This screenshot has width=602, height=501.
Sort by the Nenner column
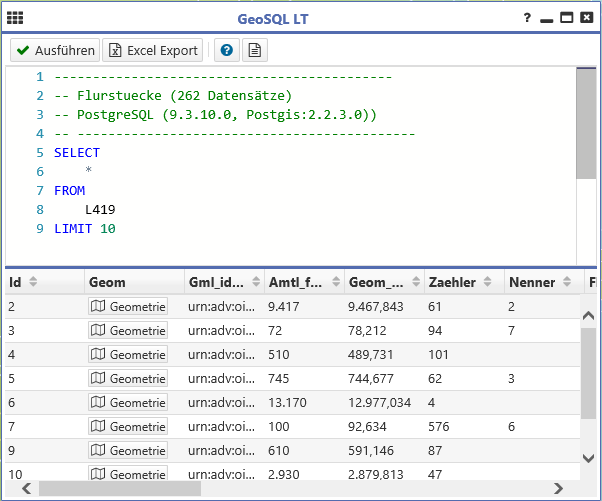pos(567,282)
